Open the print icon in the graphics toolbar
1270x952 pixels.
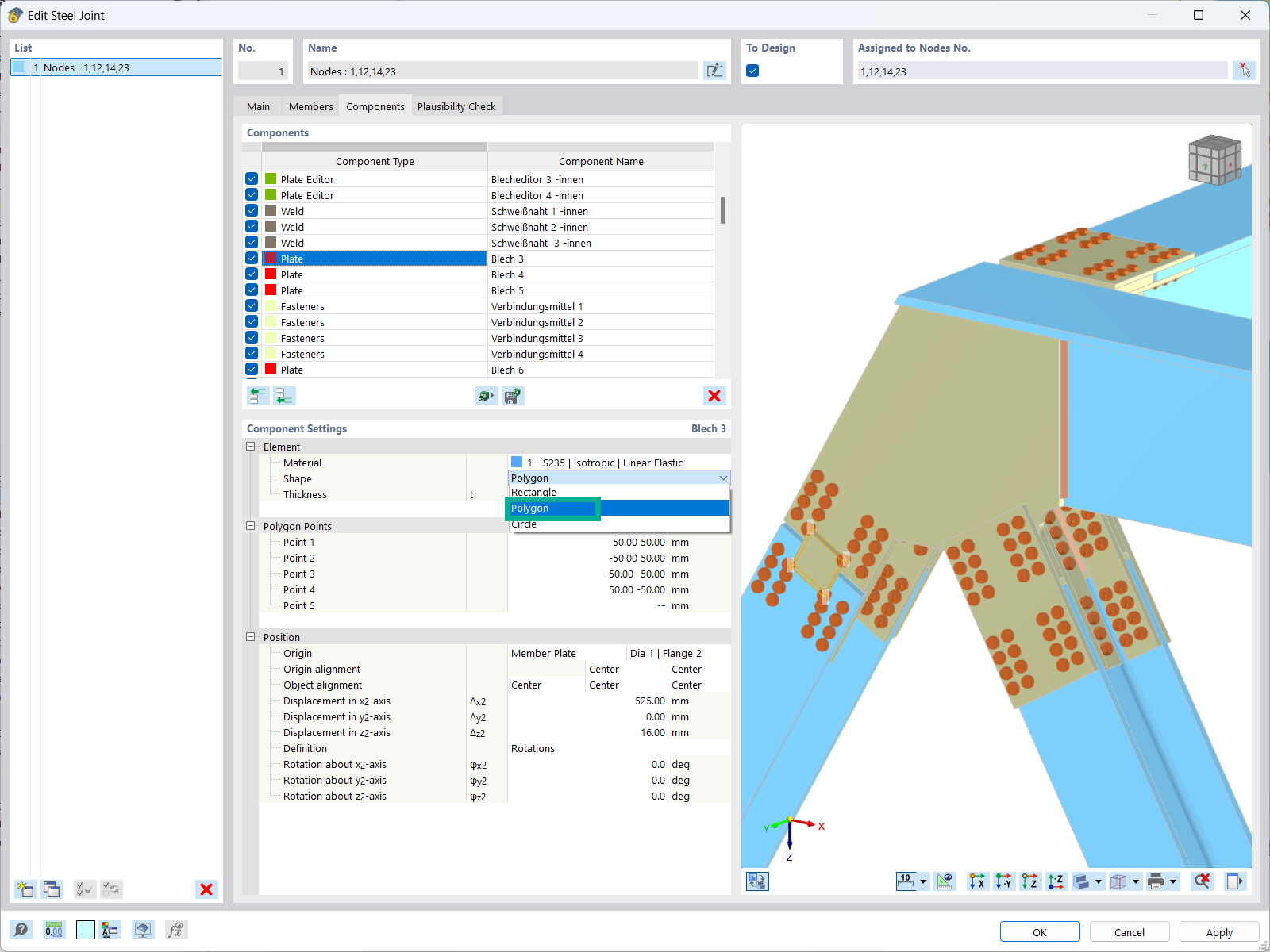1155,881
